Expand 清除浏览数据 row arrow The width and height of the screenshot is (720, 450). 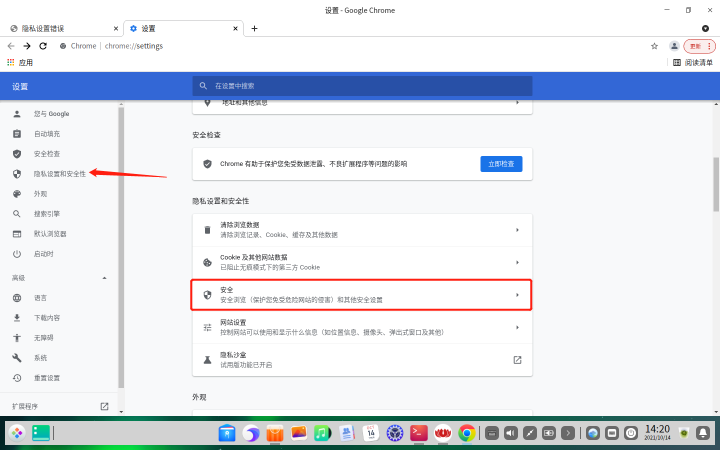[x=517, y=230]
